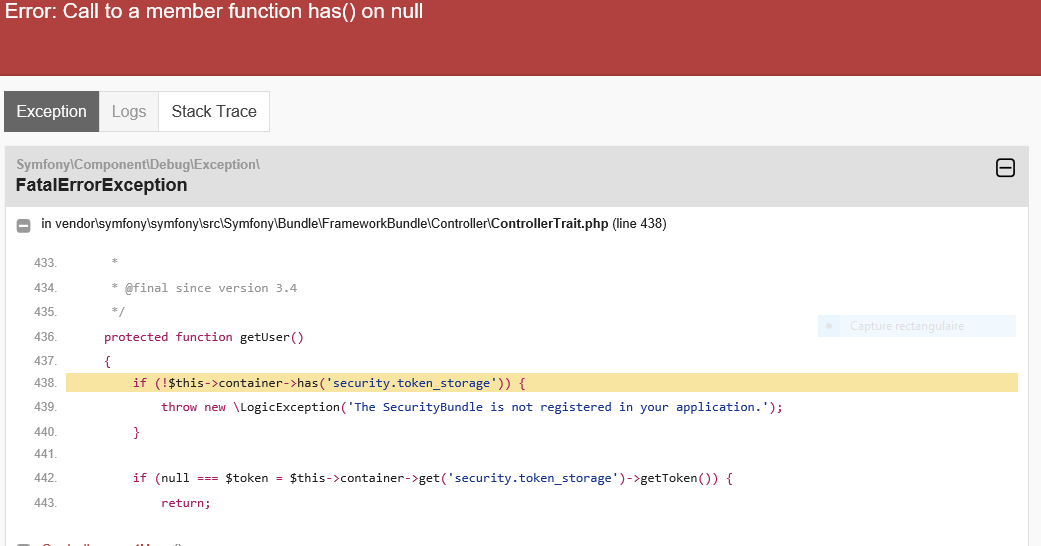This screenshot has height=546, width=1041.
Task: Open the Logs tab
Action: point(129,112)
